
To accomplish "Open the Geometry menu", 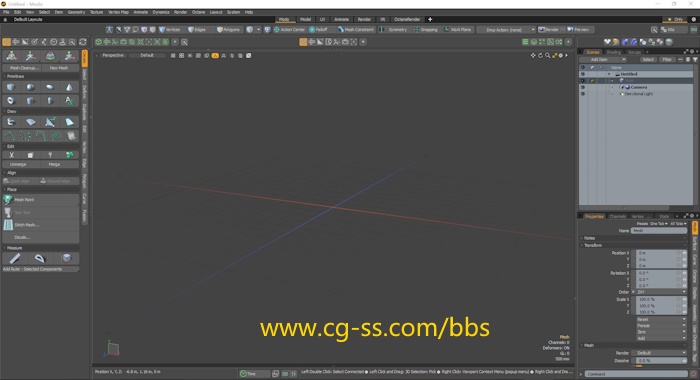I will click(76, 12).
